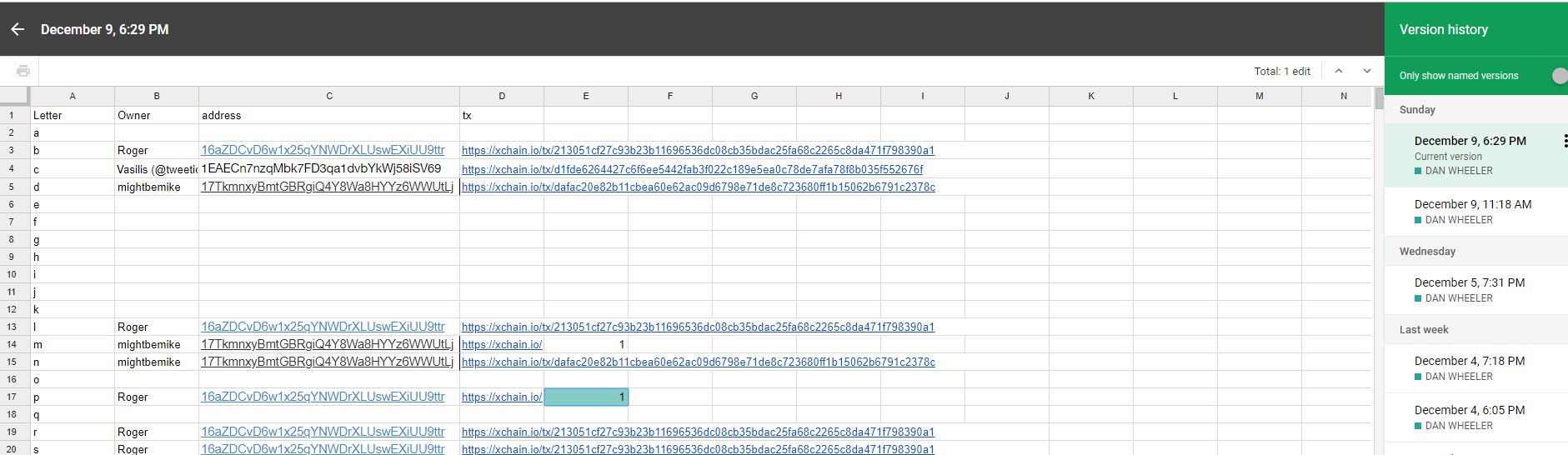Open the xchain tx link in row 5
The width and height of the screenshot is (1568, 455).
[x=699, y=187]
